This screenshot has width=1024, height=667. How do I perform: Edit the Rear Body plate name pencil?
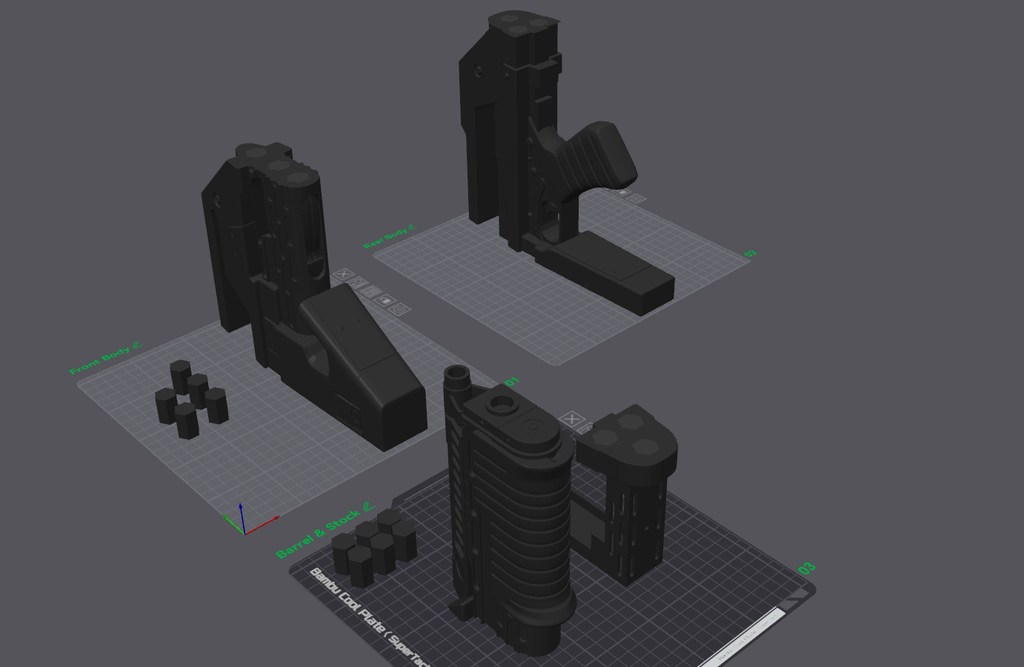[411, 228]
